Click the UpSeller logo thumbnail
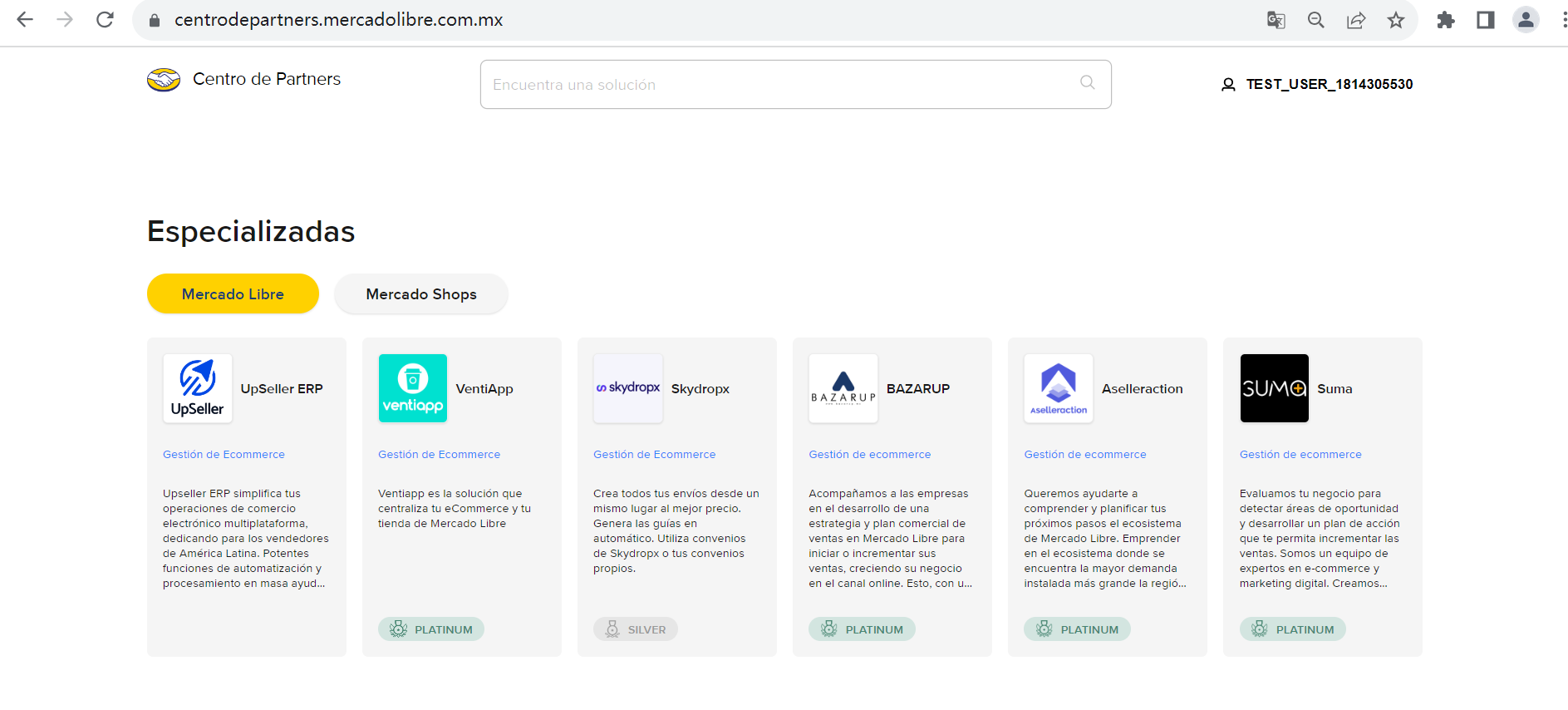Viewport: 1568px width, 710px height. point(198,388)
